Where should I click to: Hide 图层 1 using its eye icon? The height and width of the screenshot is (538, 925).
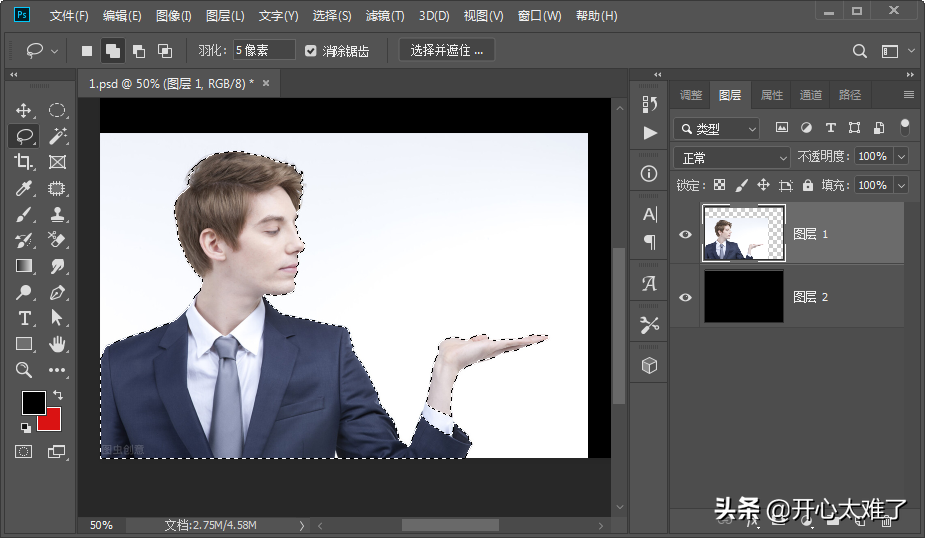686,234
